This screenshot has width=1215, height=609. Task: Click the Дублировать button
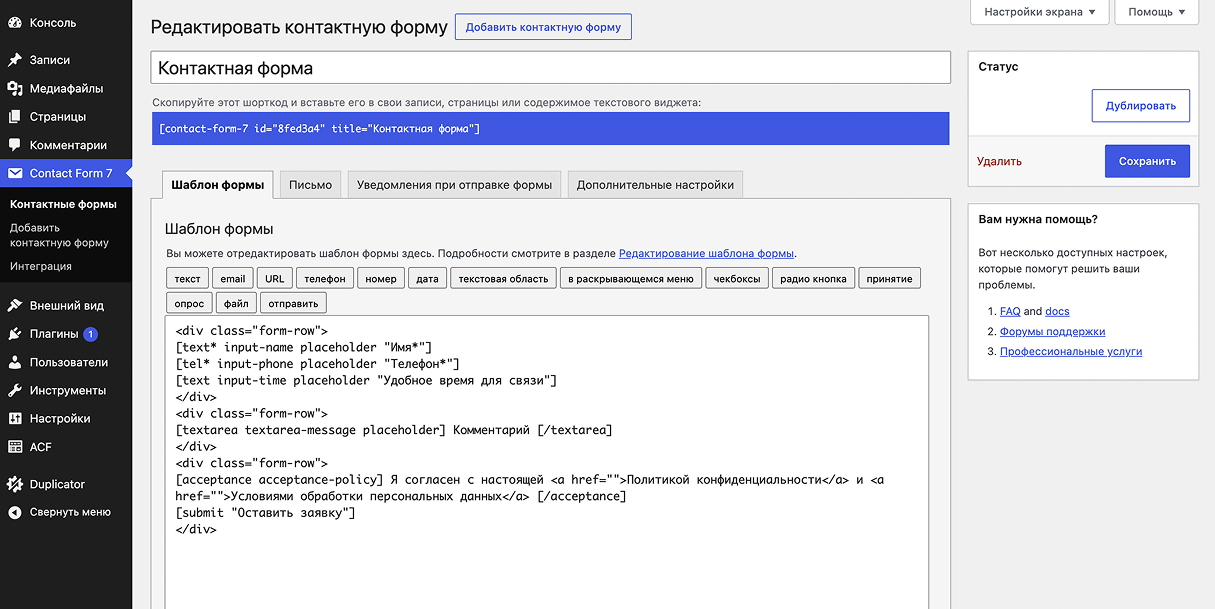1140,106
